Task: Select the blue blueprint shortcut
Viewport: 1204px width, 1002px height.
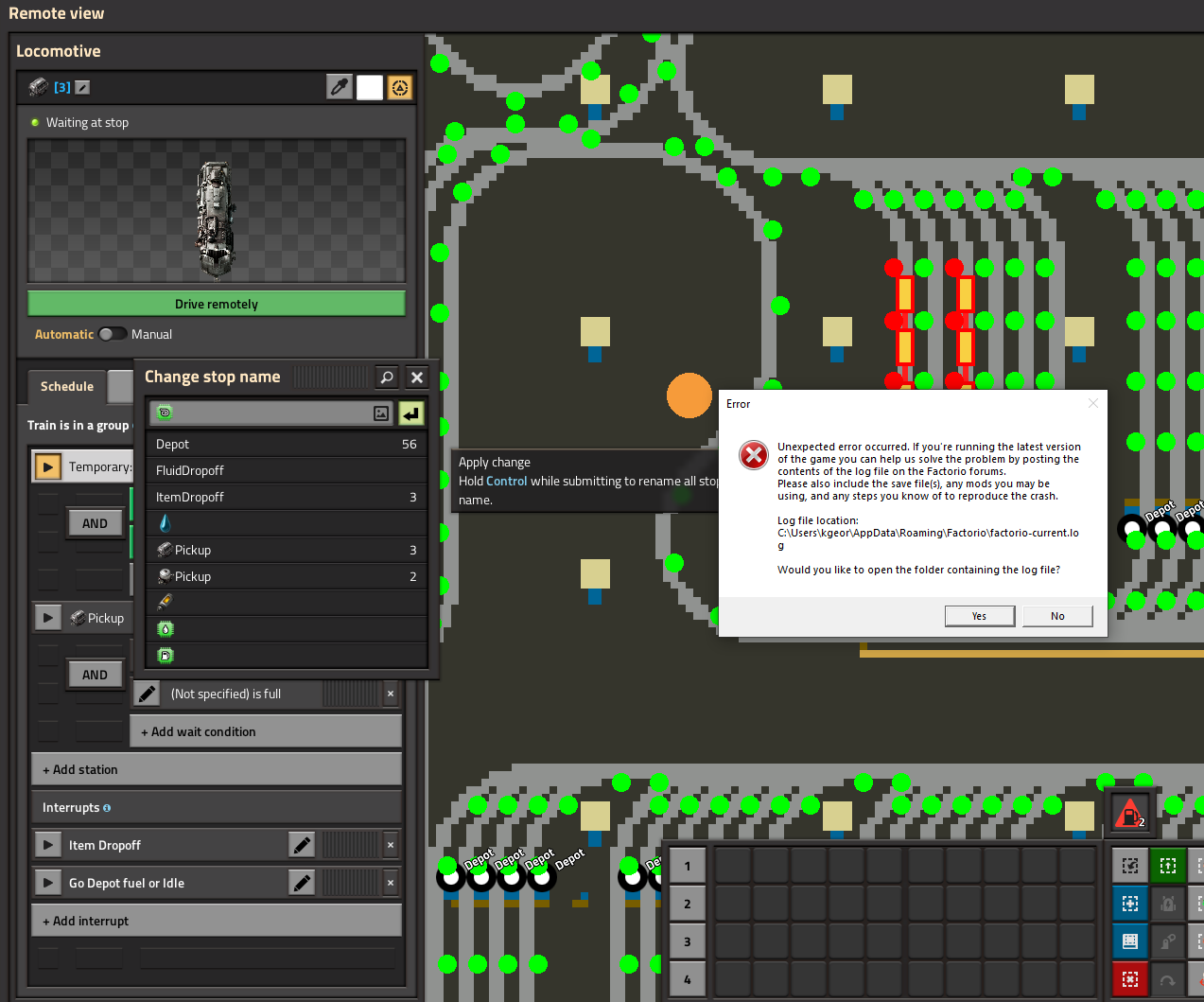Action: pos(1130,904)
